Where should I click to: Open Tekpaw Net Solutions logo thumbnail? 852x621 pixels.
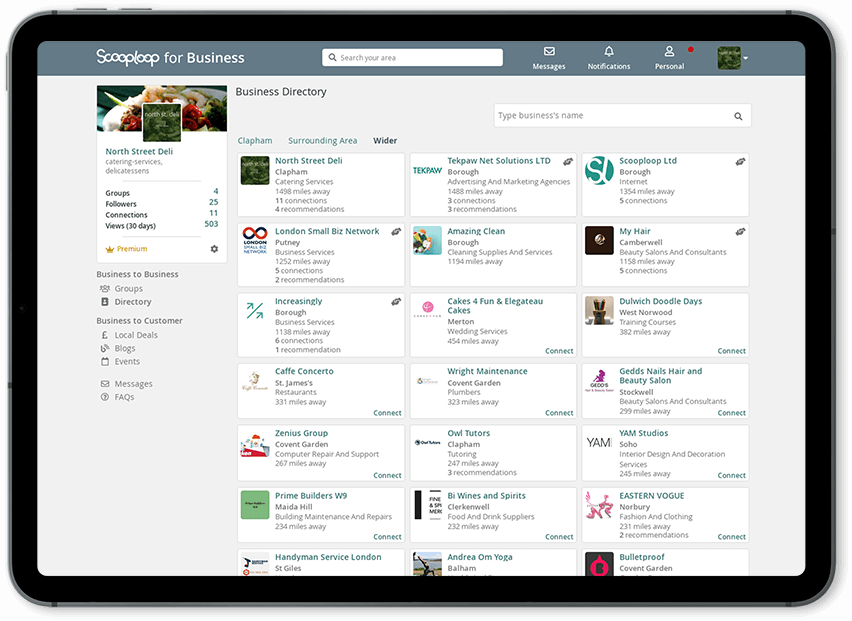(x=427, y=171)
